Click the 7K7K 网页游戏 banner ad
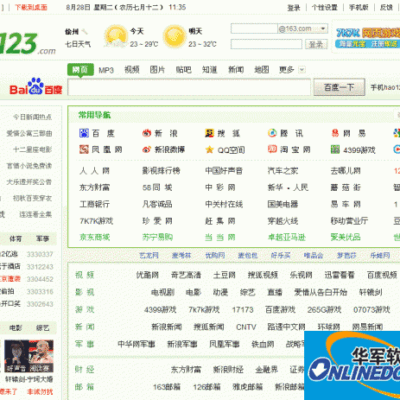400x400 pixels. [367, 38]
